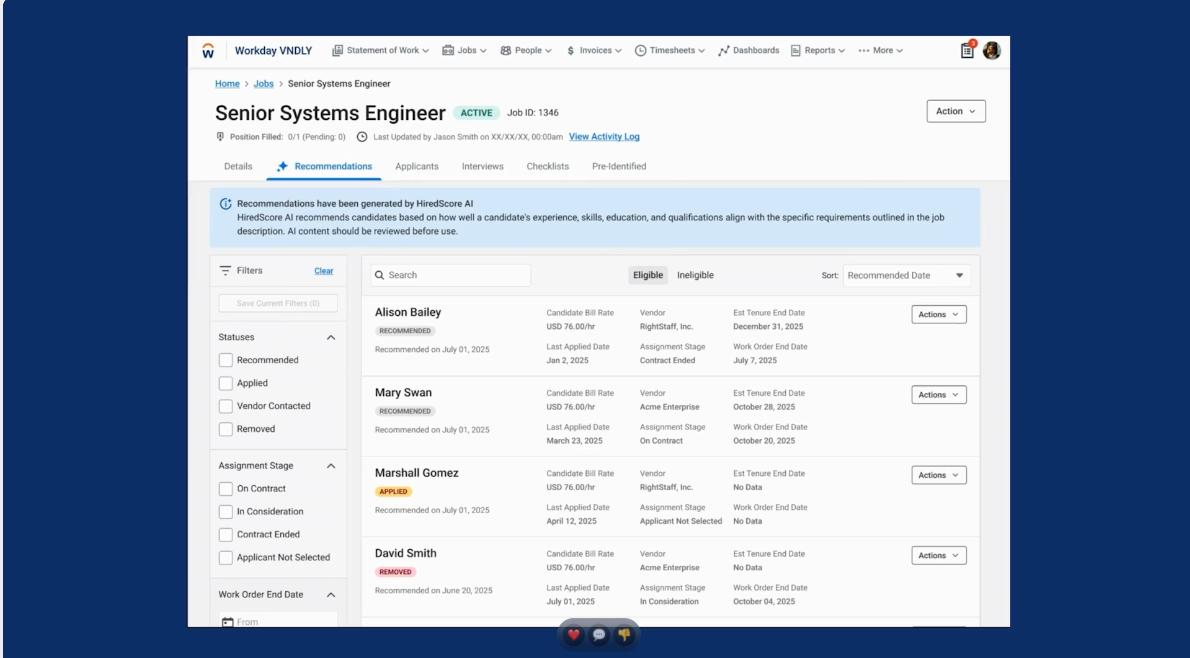Check the Applied status filter

[225, 383]
